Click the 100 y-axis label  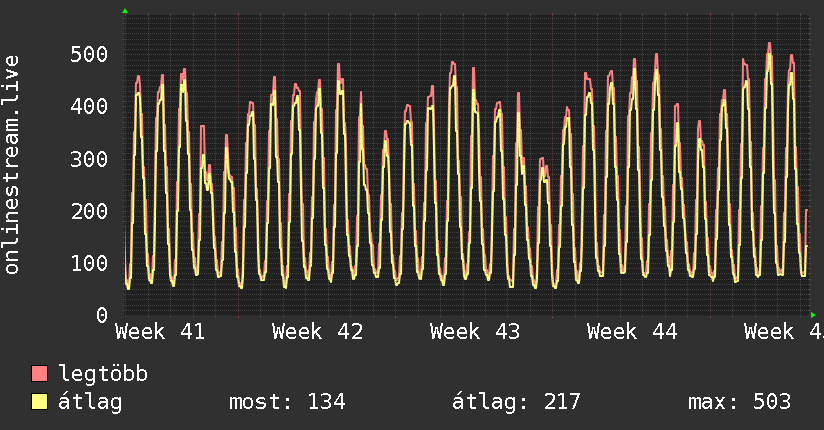coord(89,263)
